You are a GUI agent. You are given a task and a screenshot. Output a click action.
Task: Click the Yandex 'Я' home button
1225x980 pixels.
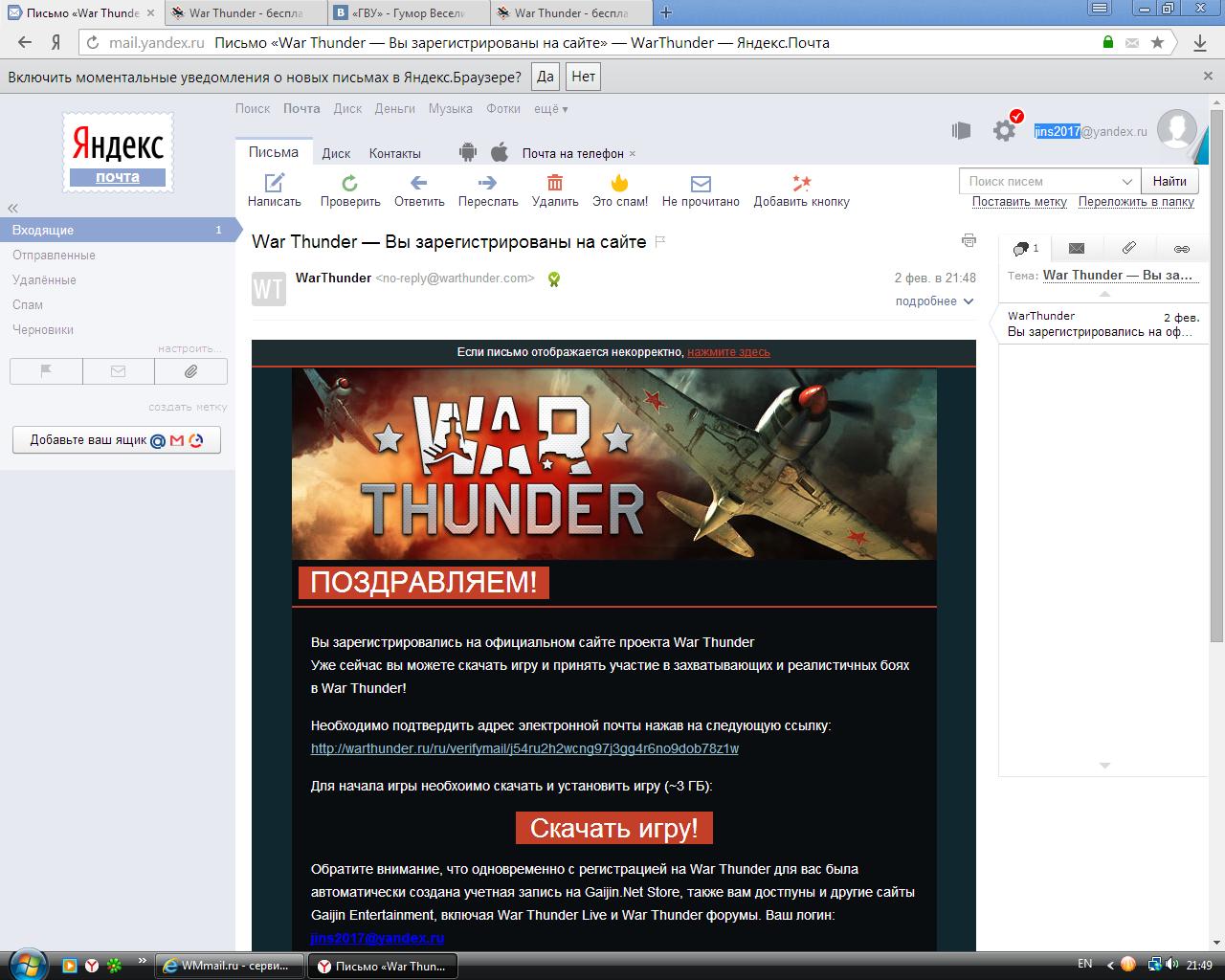tap(56, 42)
